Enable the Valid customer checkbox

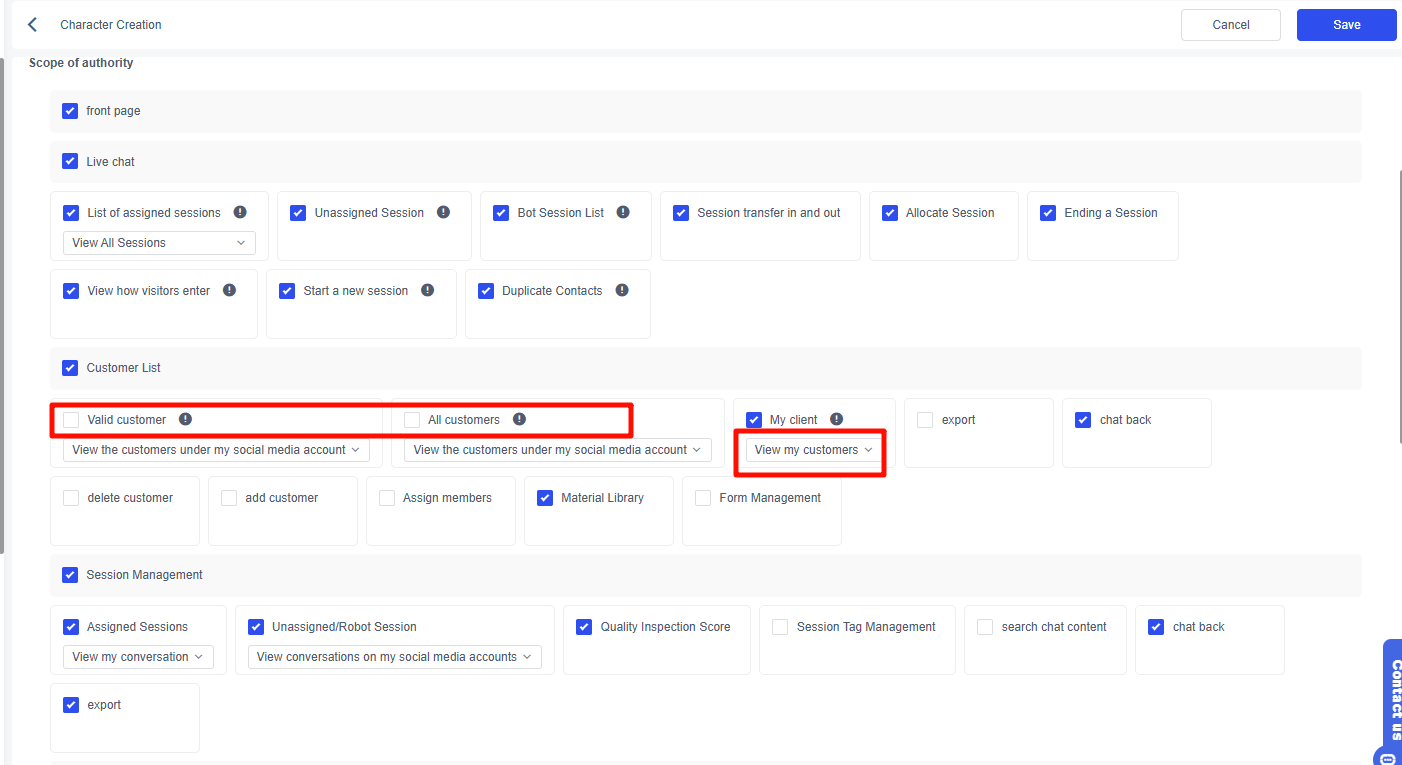tap(71, 420)
